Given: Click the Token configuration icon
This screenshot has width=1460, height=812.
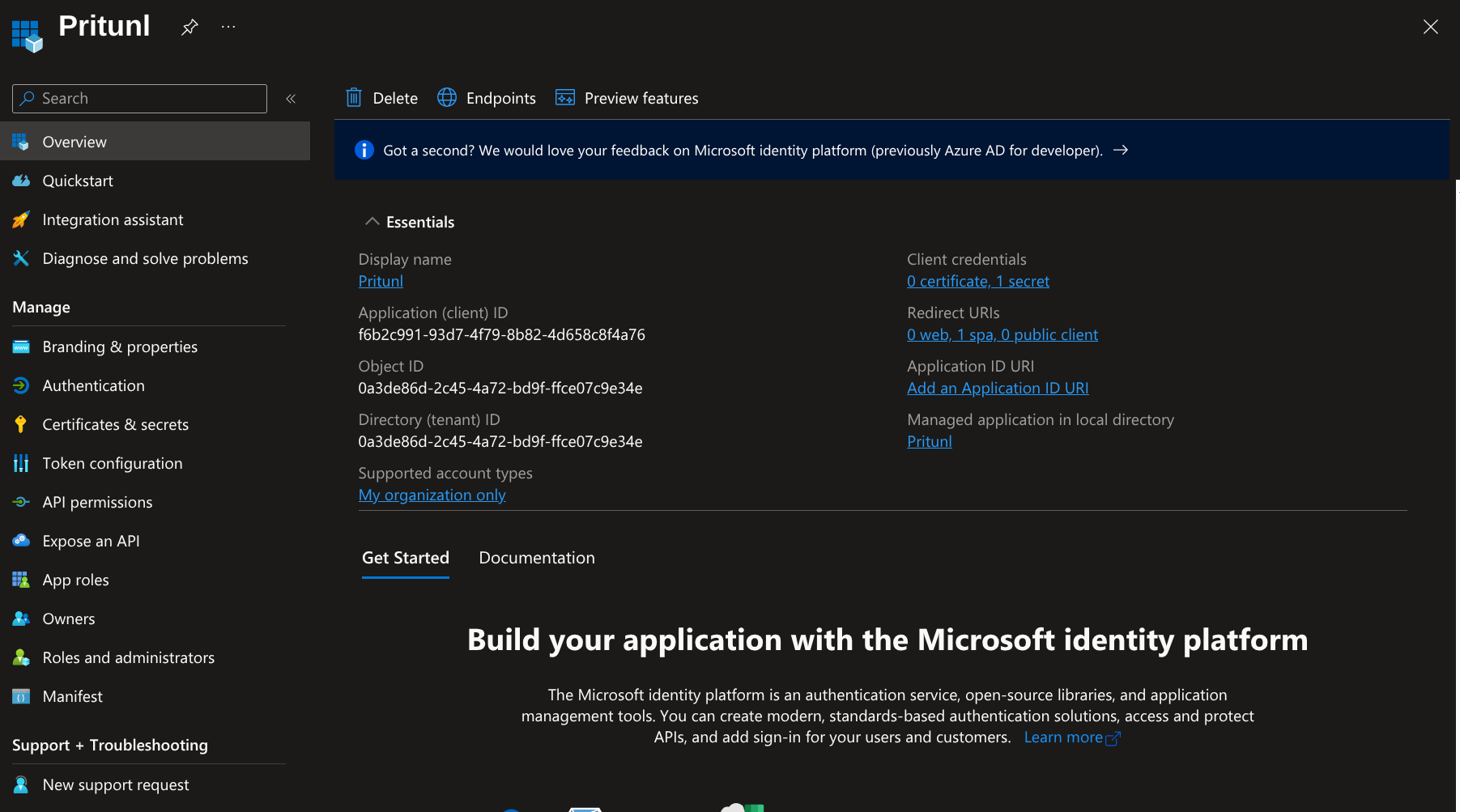Looking at the screenshot, I should pyautogui.click(x=21, y=463).
